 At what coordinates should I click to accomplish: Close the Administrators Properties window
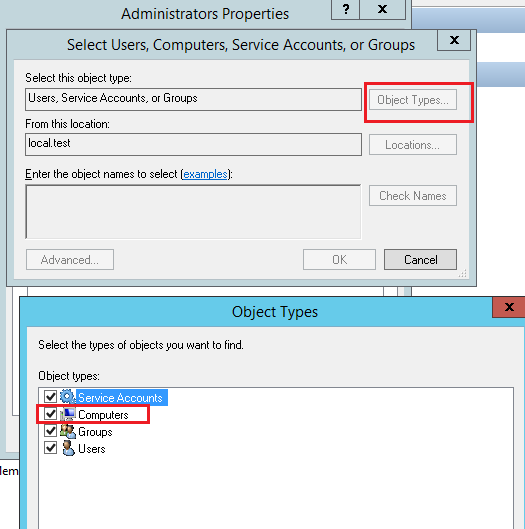click(382, 9)
